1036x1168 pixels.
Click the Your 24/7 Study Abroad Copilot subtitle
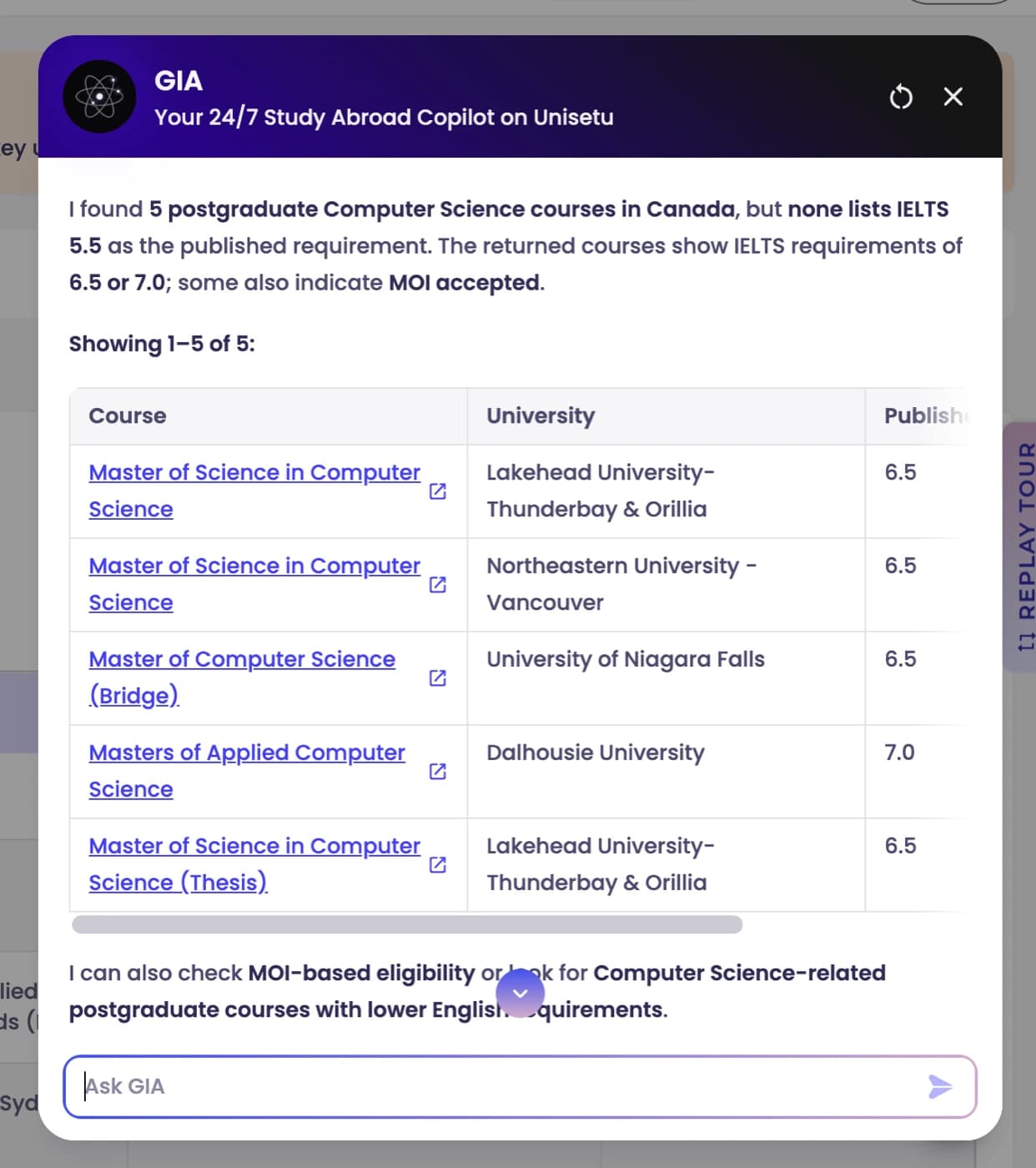(x=384, y=118)
